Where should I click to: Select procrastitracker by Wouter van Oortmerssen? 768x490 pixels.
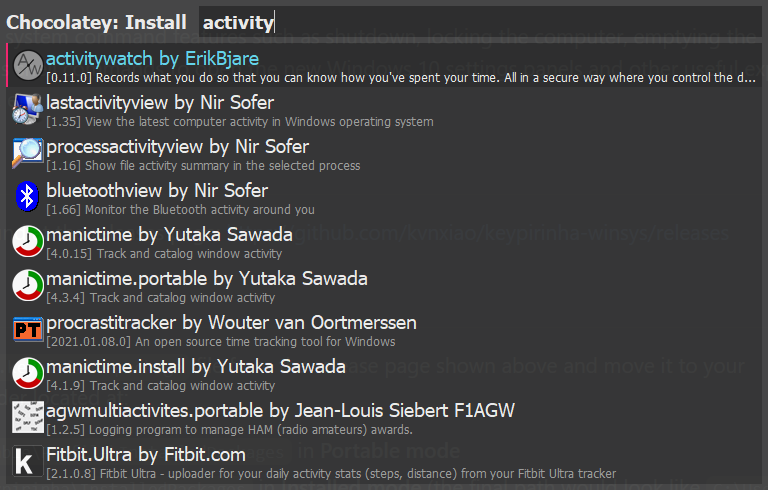(x=384, y=329)
